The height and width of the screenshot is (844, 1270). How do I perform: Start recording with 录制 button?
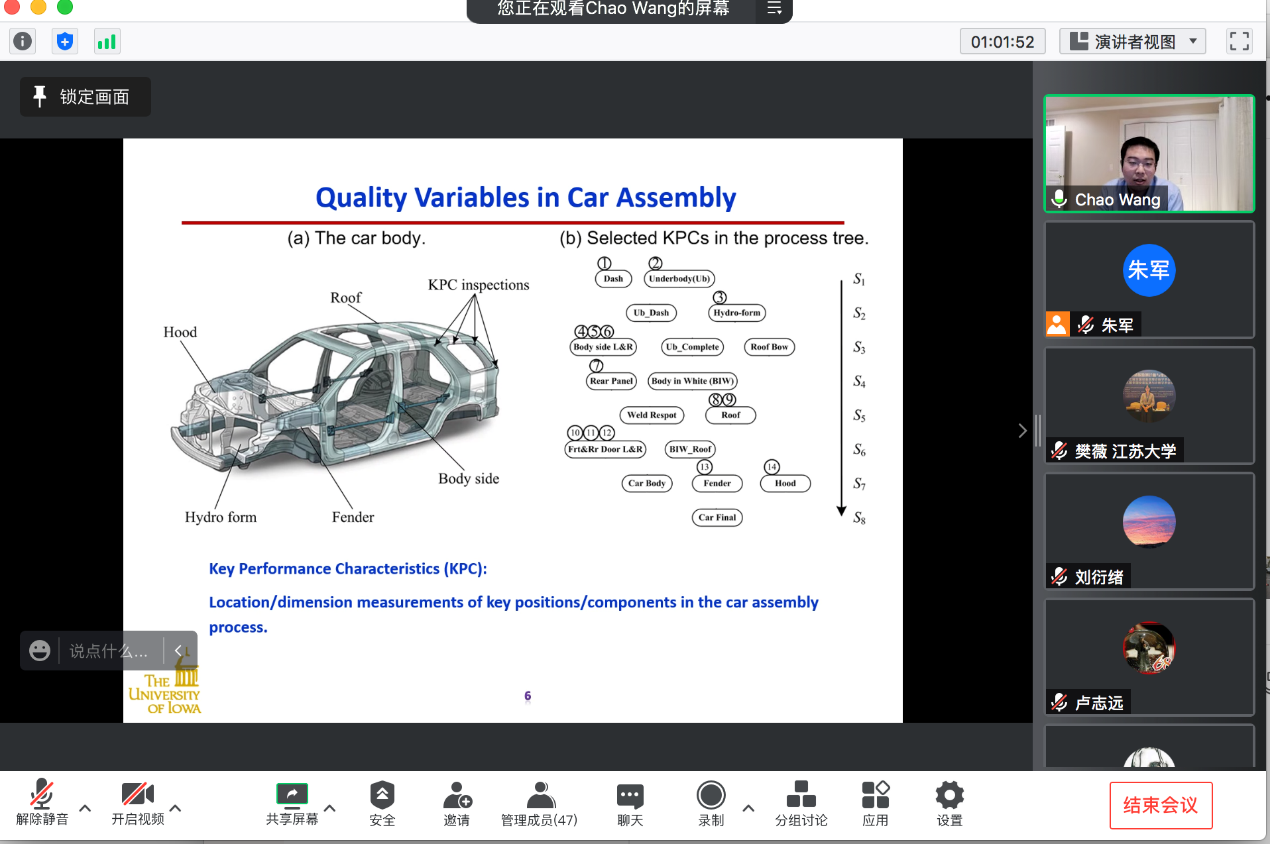[x=711, y=804]
